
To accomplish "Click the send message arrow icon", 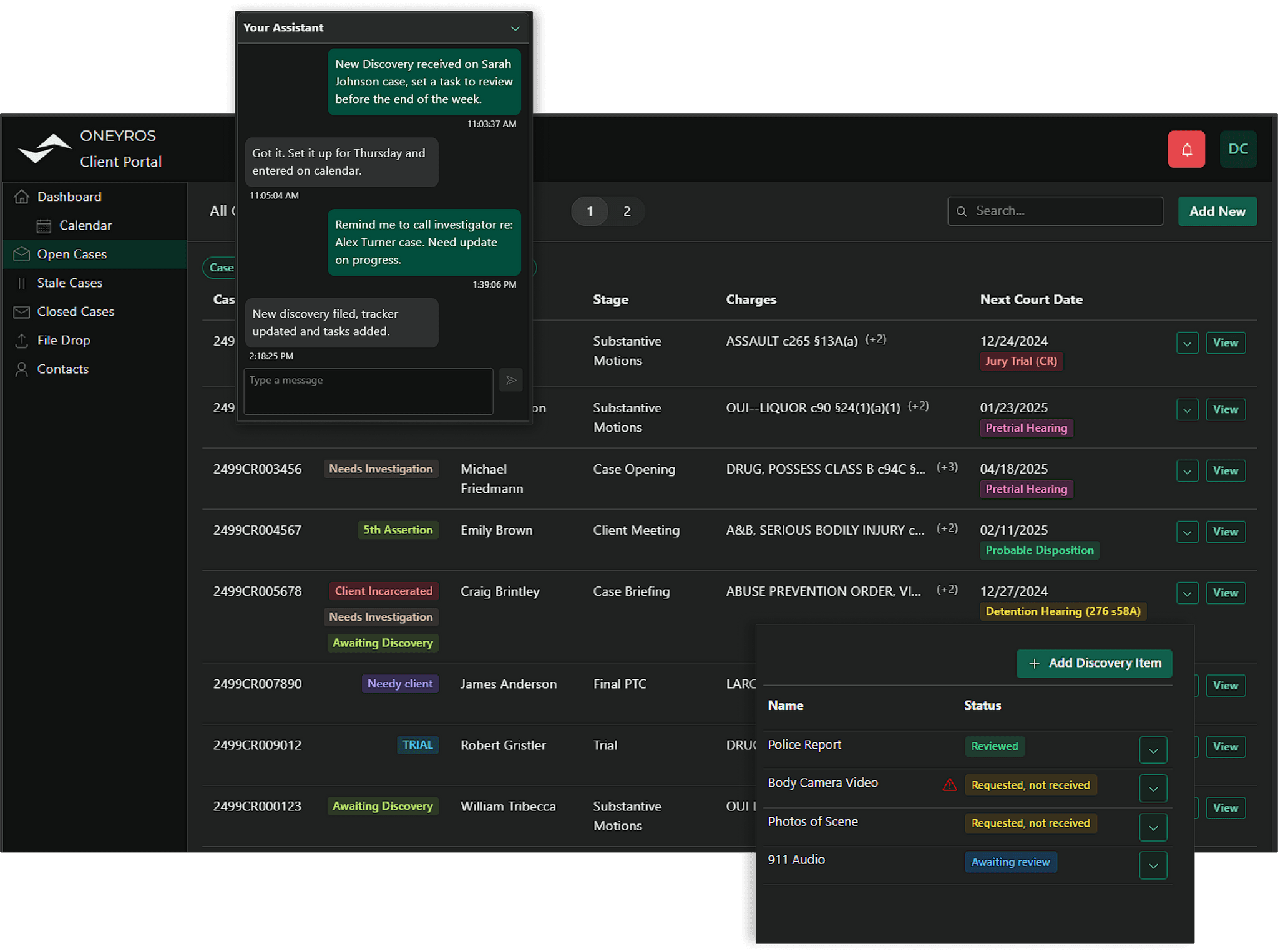I will click(511, 380).
